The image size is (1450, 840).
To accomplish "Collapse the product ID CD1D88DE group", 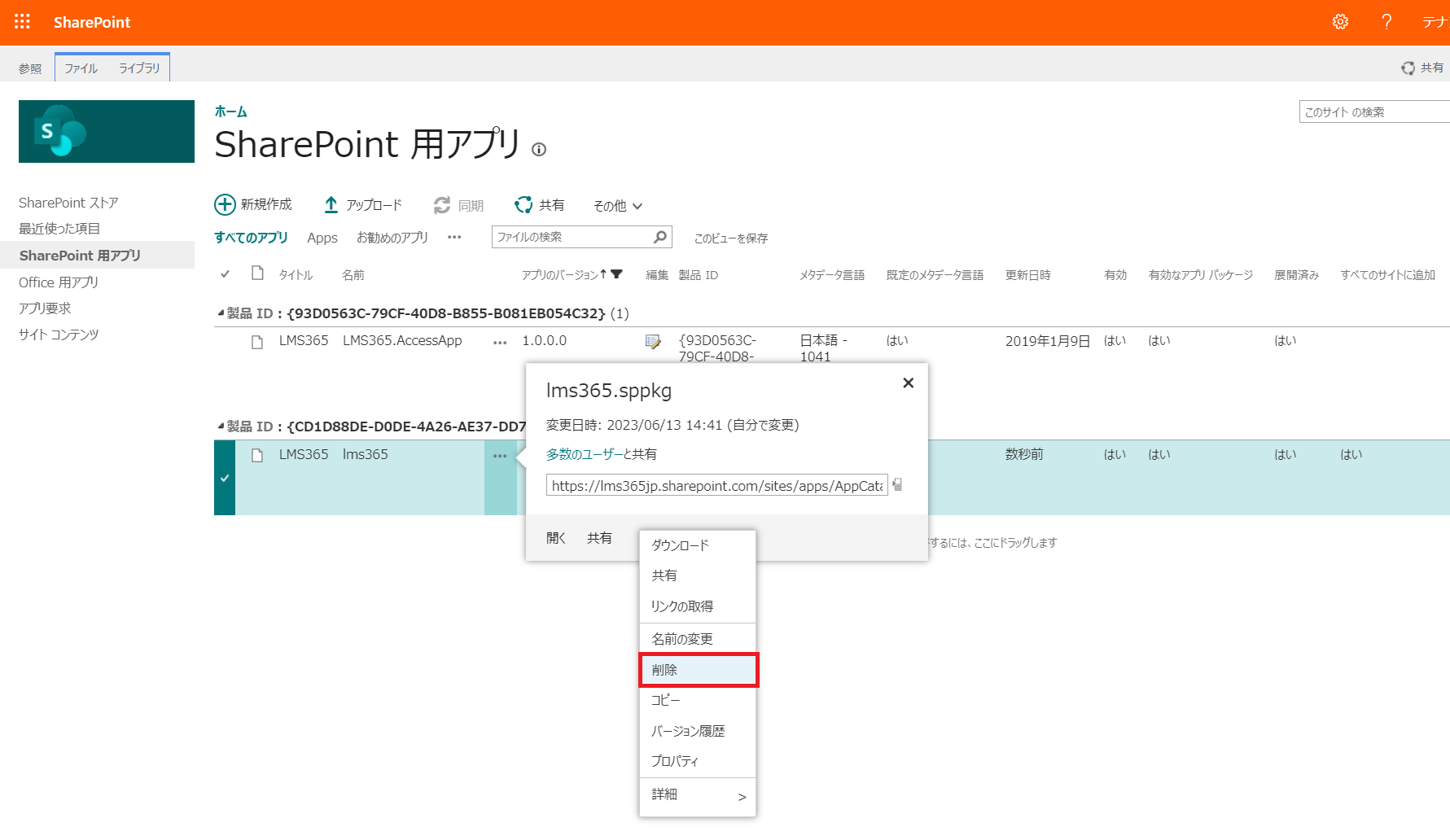I will tap(221, 427).
